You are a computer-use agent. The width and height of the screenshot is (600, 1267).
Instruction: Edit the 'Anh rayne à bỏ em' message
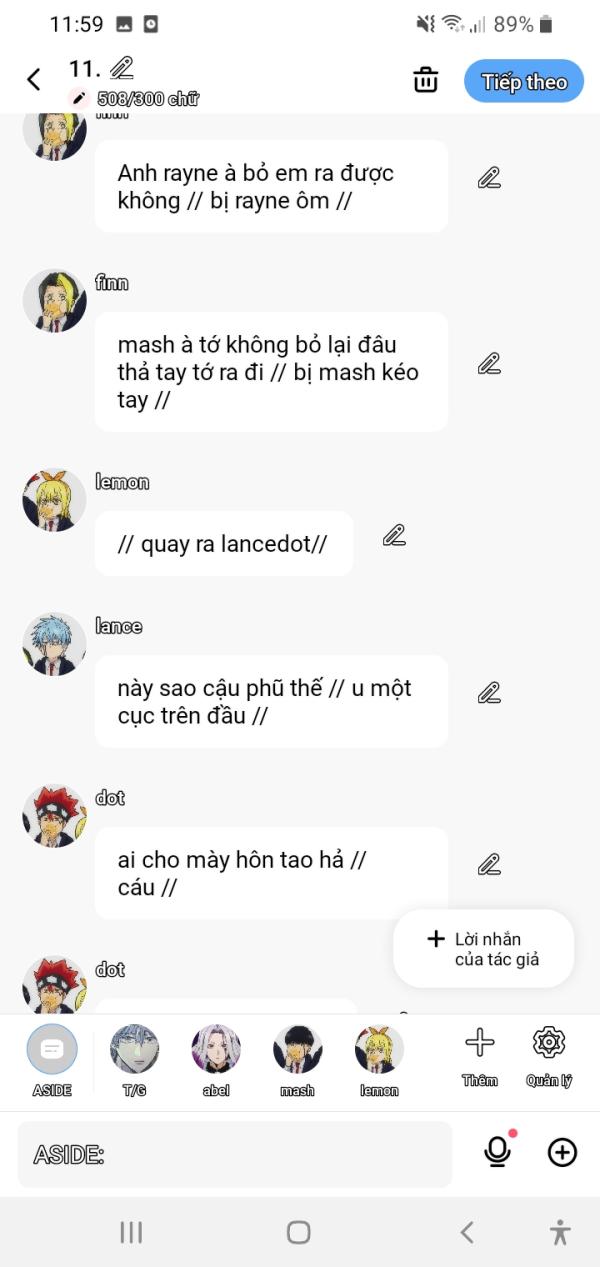coord(488,179)
